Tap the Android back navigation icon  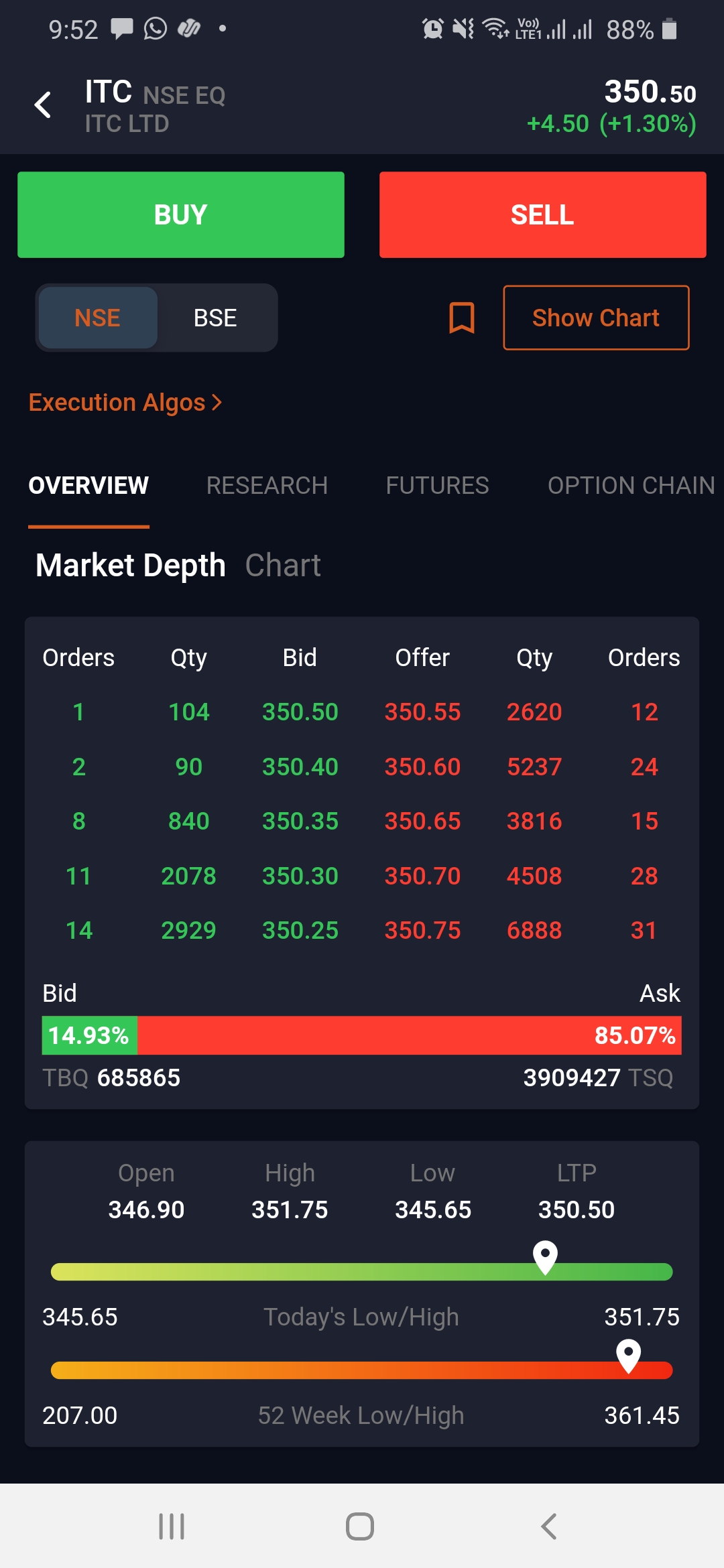pos(549,1526)
